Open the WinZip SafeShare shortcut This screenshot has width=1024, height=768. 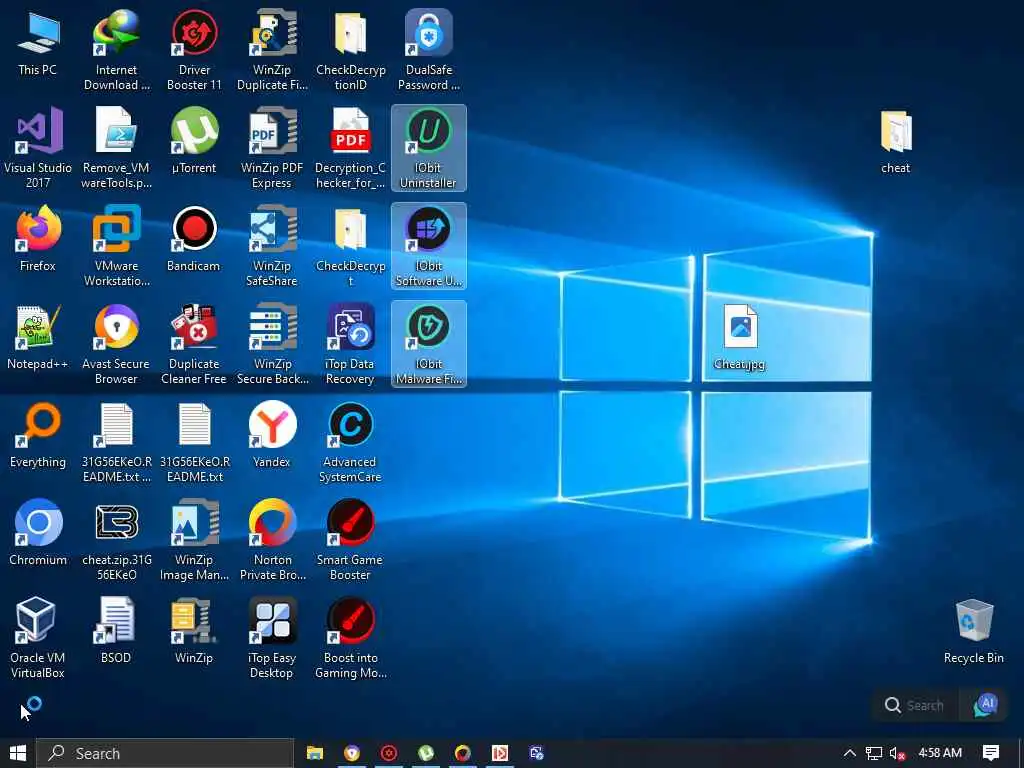[272, 246]
